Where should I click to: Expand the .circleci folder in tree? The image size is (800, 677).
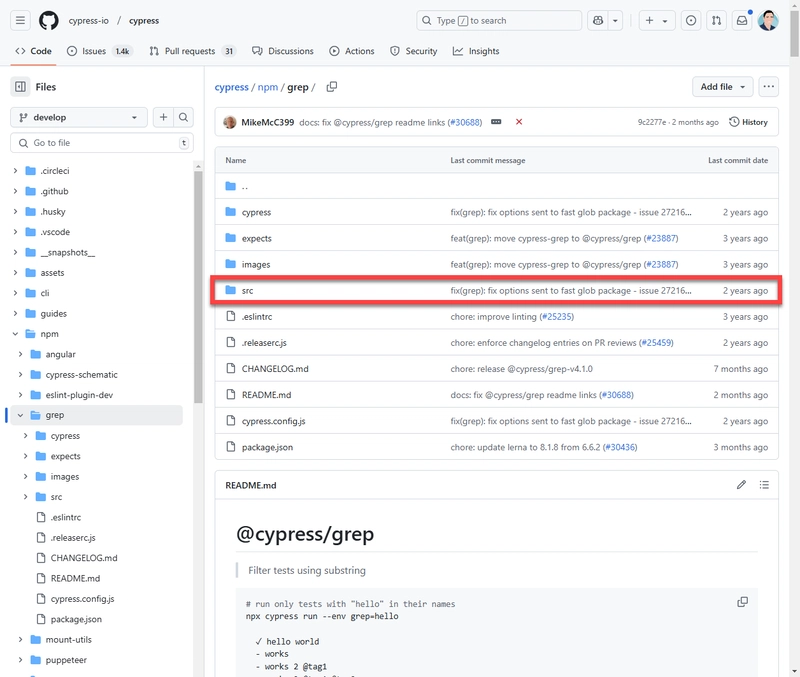(15, 170)
